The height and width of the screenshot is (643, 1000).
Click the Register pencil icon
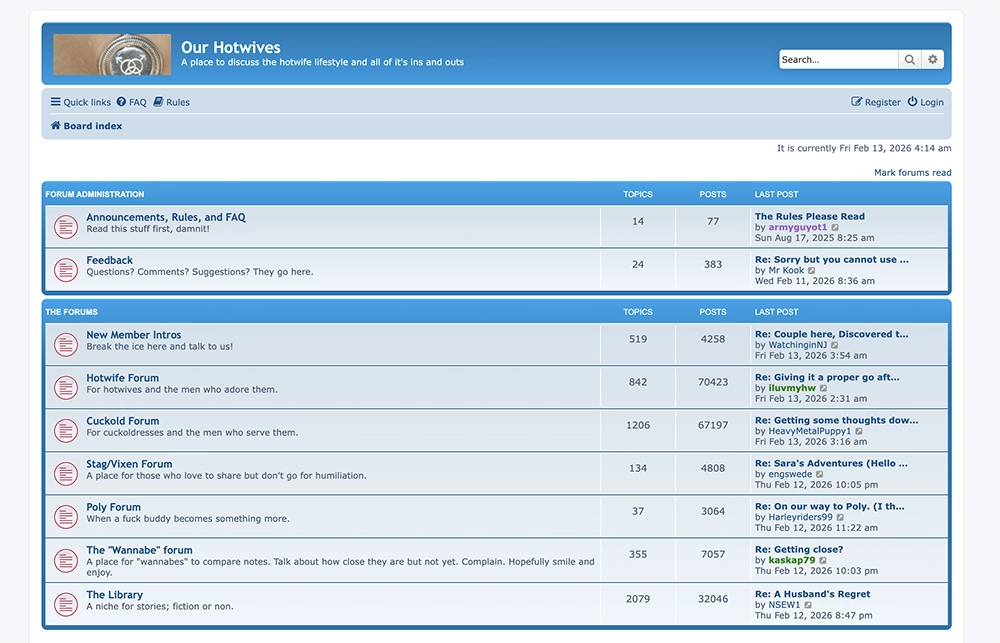(x=856, y=101)
